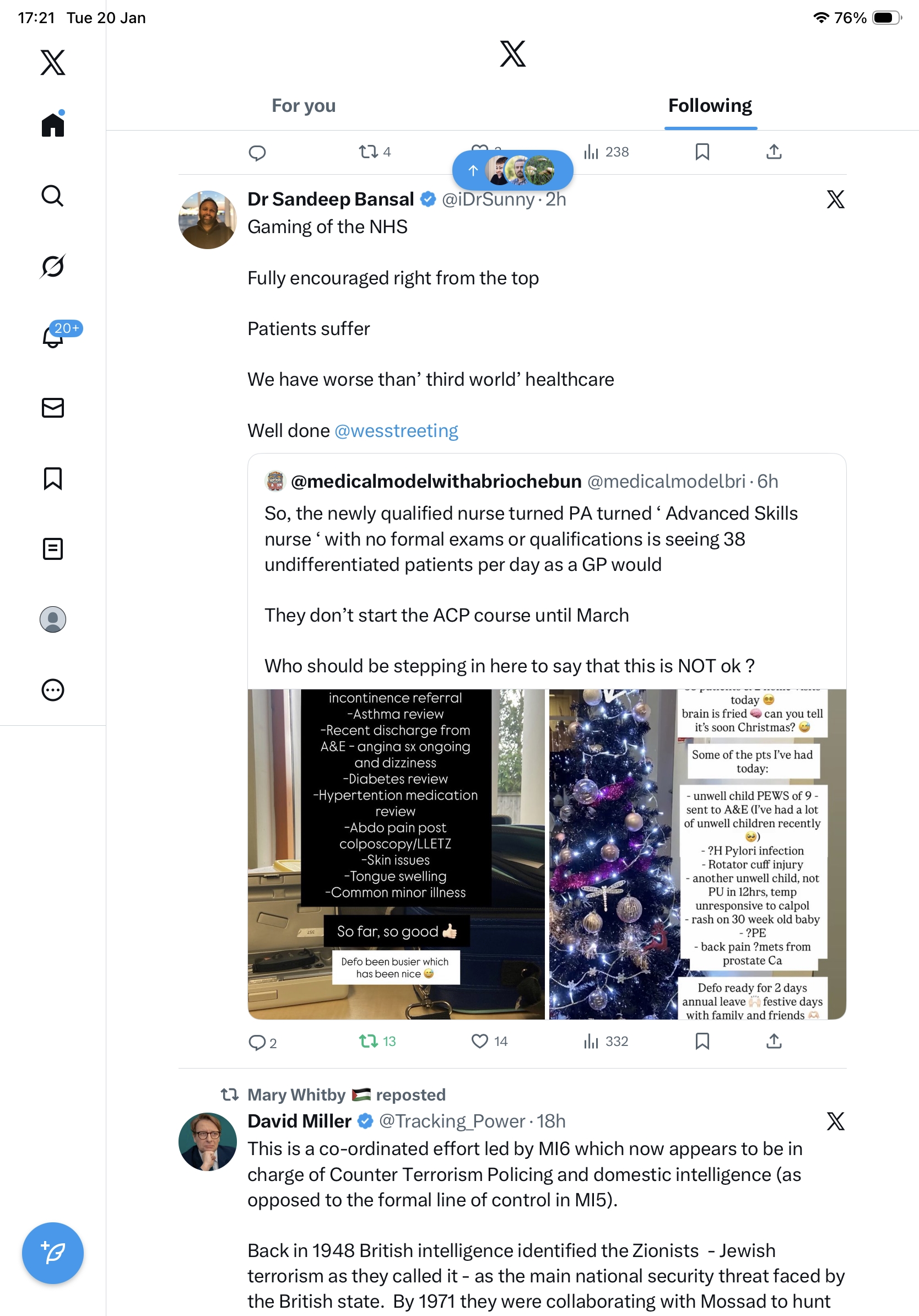Select the Following tab
This screenshot has width=919, height=1316.
pyautogui.click(x=710, y=105)
